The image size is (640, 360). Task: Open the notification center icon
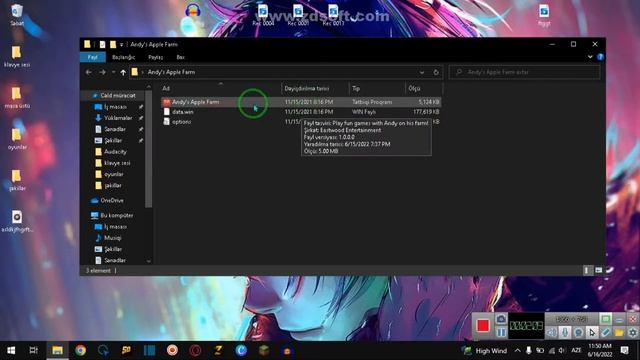click(624, 351)
